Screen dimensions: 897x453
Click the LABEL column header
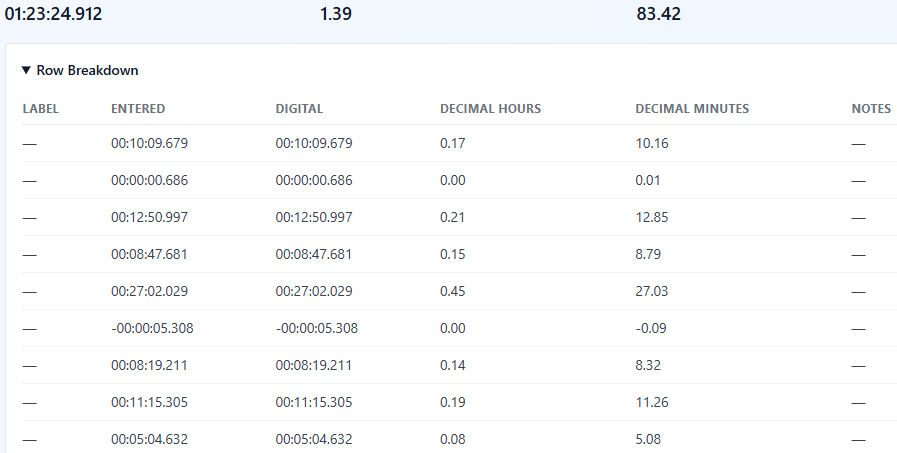(x=41, y=109)
